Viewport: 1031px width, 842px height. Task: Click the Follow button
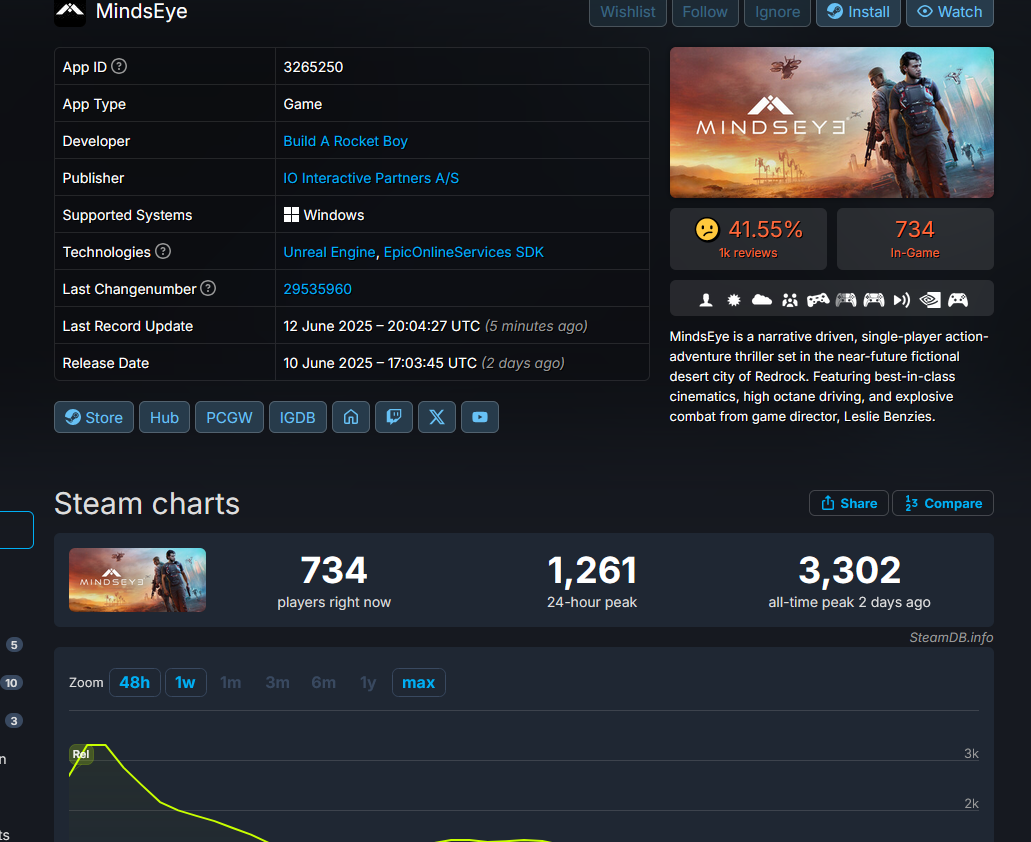pyautogui.click(x=705, y=12)
